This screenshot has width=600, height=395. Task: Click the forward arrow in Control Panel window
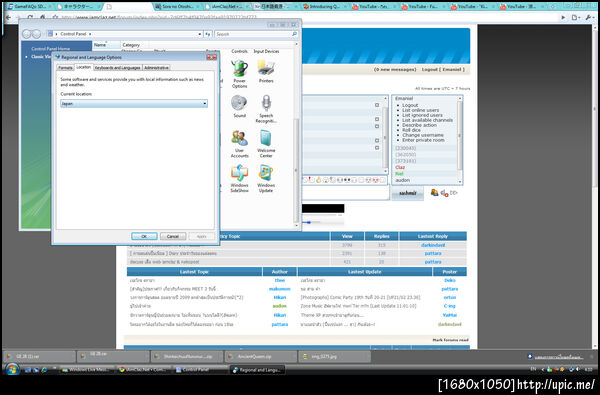pyautogui.click(x=36, y=34)
